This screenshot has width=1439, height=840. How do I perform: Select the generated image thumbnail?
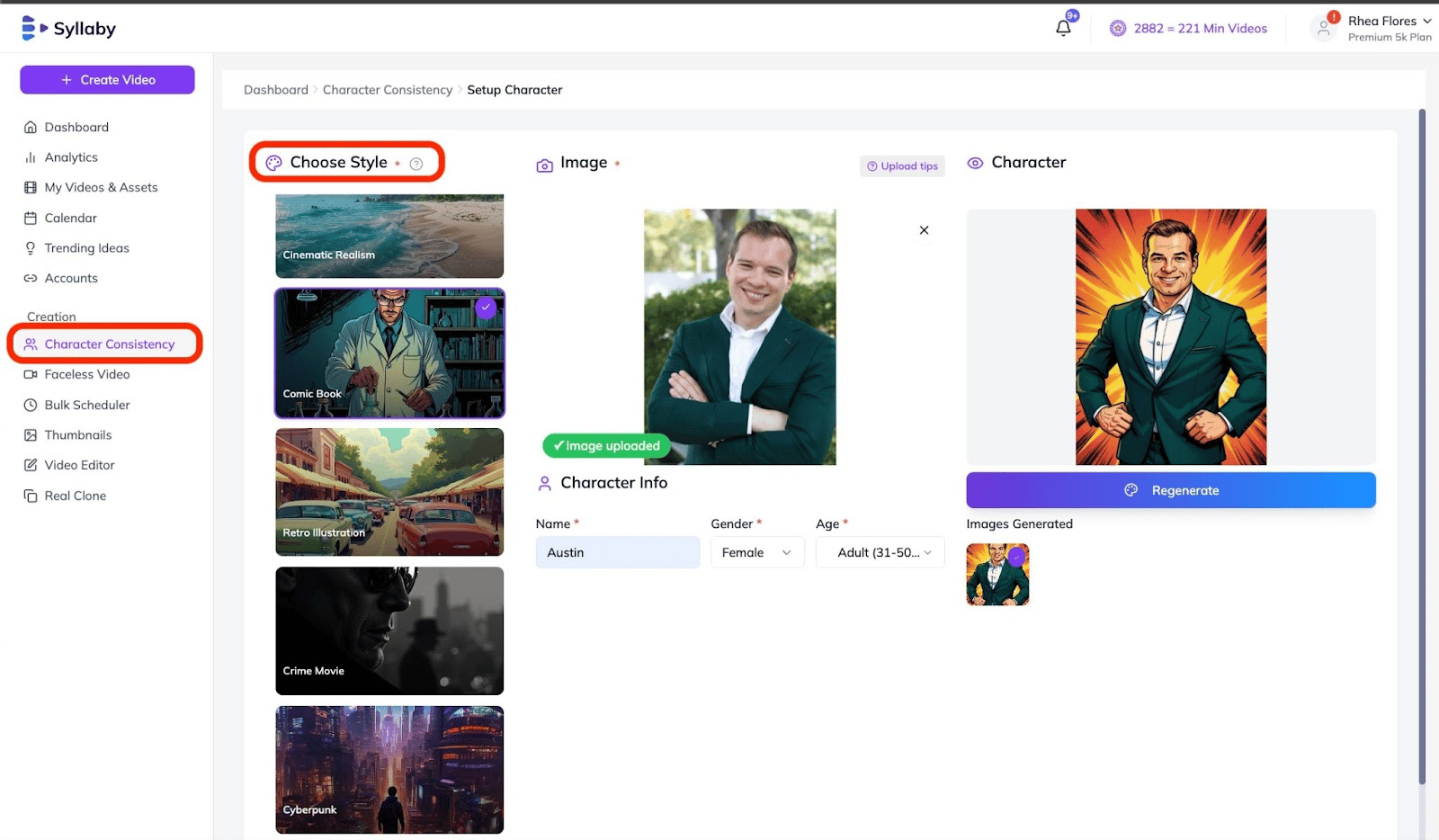997,575
